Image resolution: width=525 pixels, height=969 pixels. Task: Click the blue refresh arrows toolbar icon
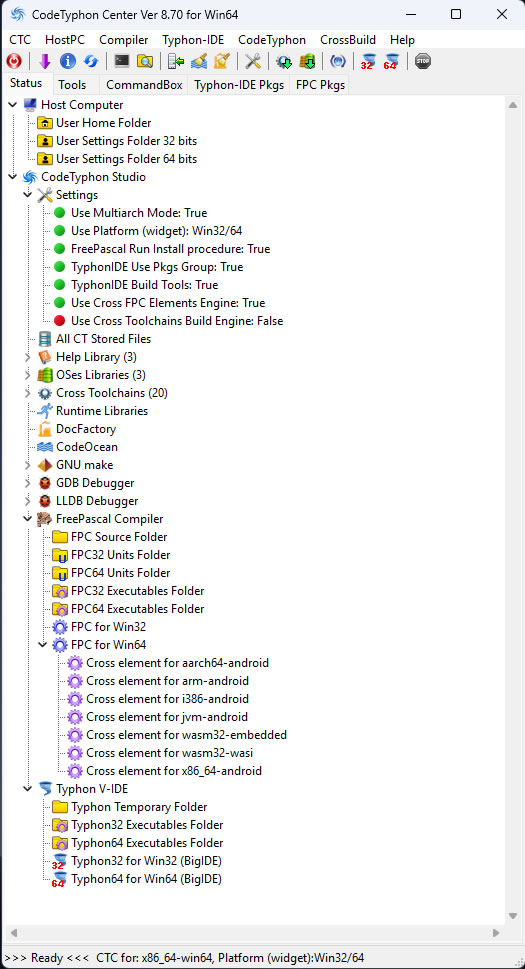(91, 61)
